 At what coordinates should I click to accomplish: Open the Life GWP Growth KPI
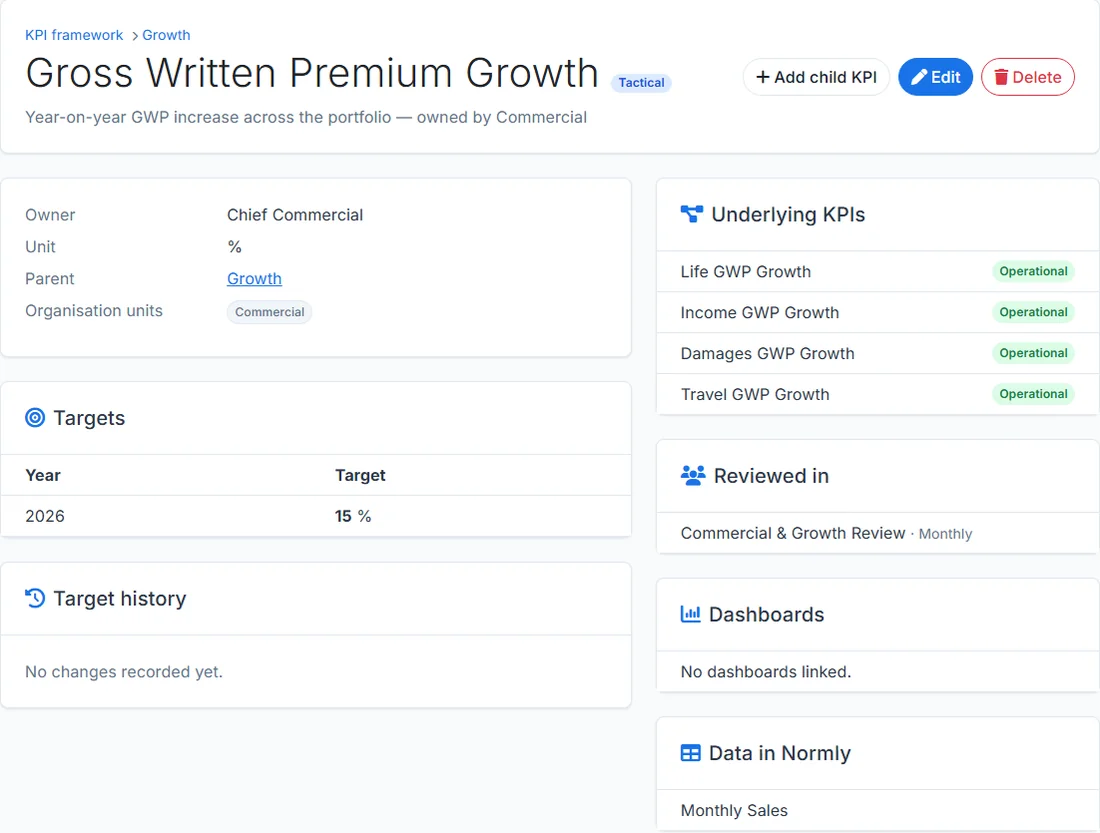click(745, 272)
